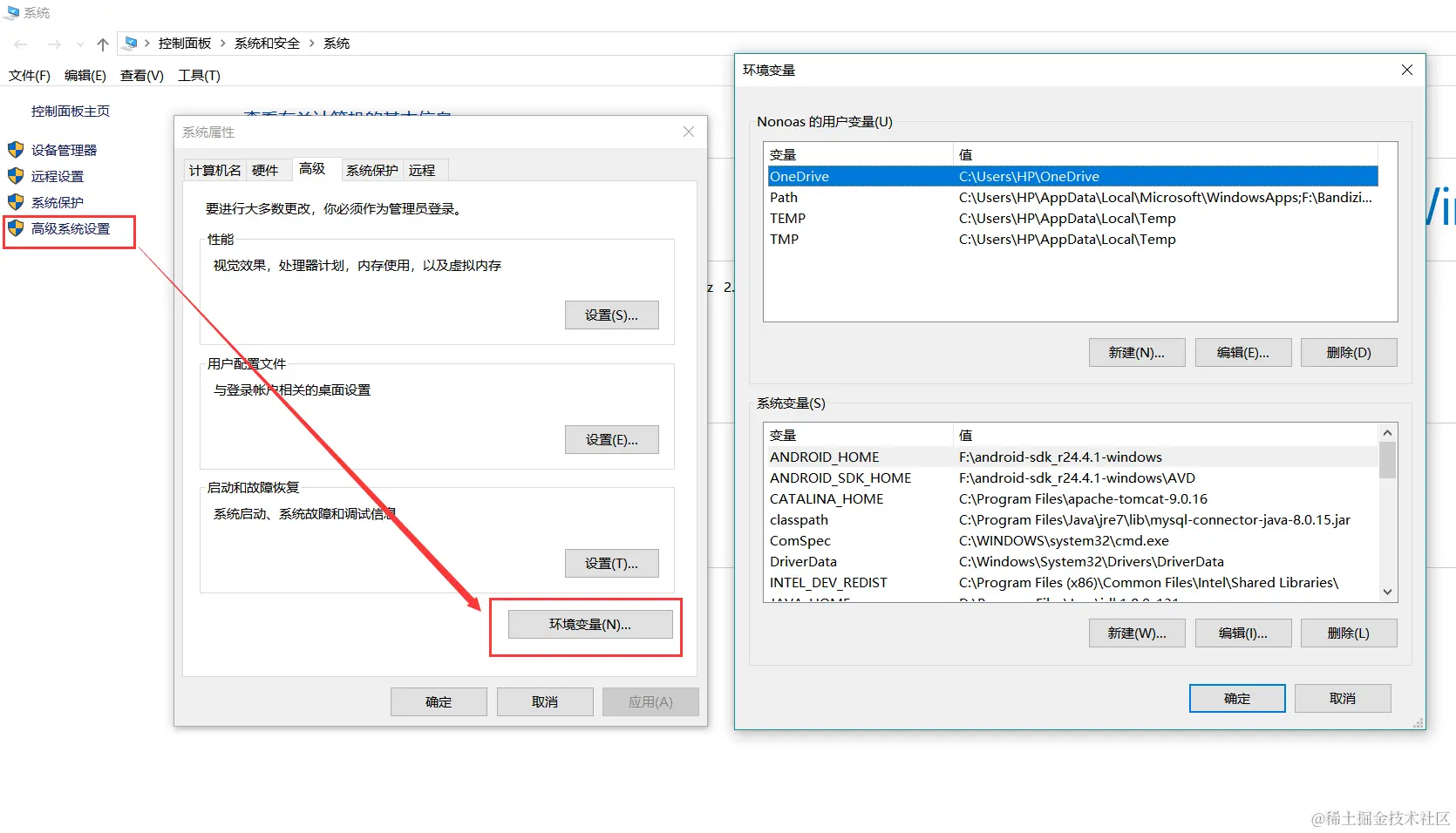The image size is (1456, 833).
Task: Switch to the 计算机名 tab
Action: [215, 170]
